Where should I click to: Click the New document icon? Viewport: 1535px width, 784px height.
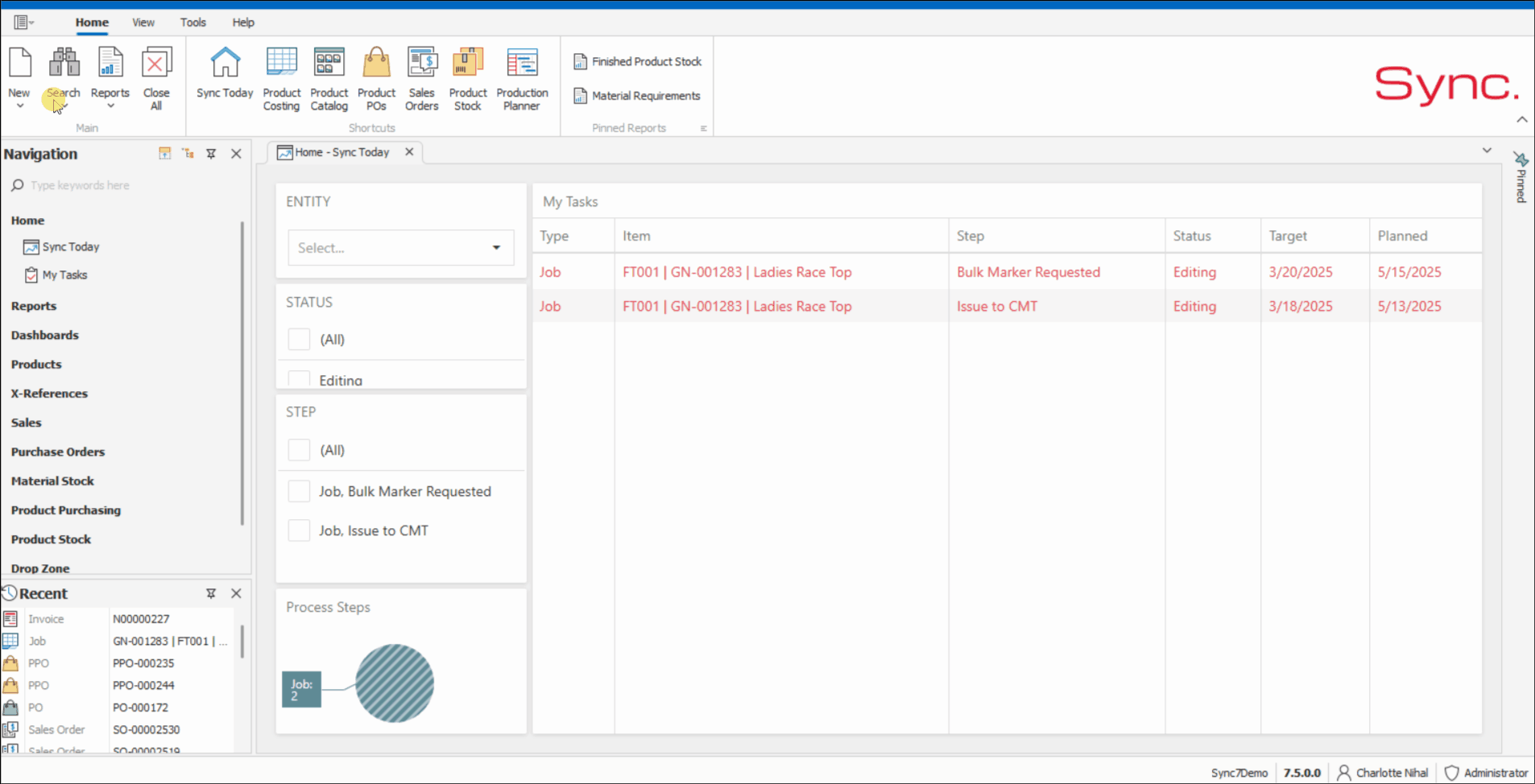(19, 63)
